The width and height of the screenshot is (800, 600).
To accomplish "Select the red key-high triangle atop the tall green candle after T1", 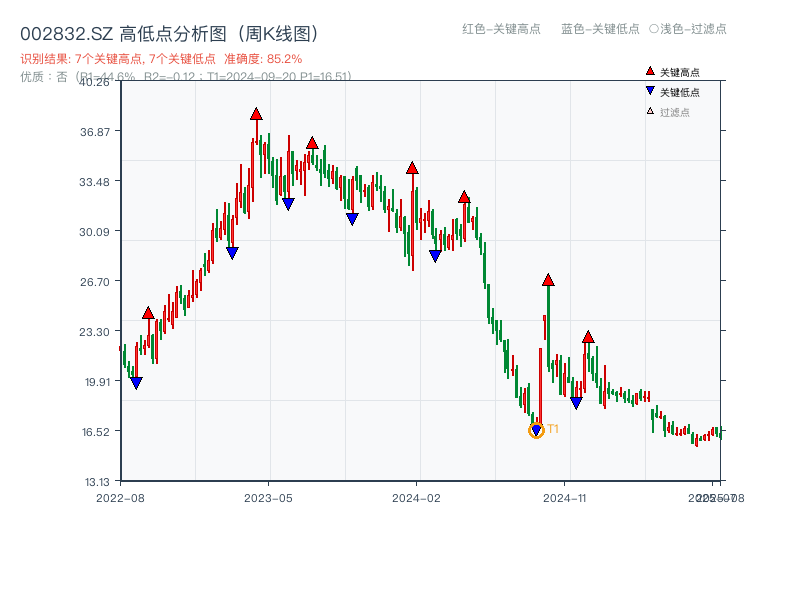I will click(x=548, y=280).
